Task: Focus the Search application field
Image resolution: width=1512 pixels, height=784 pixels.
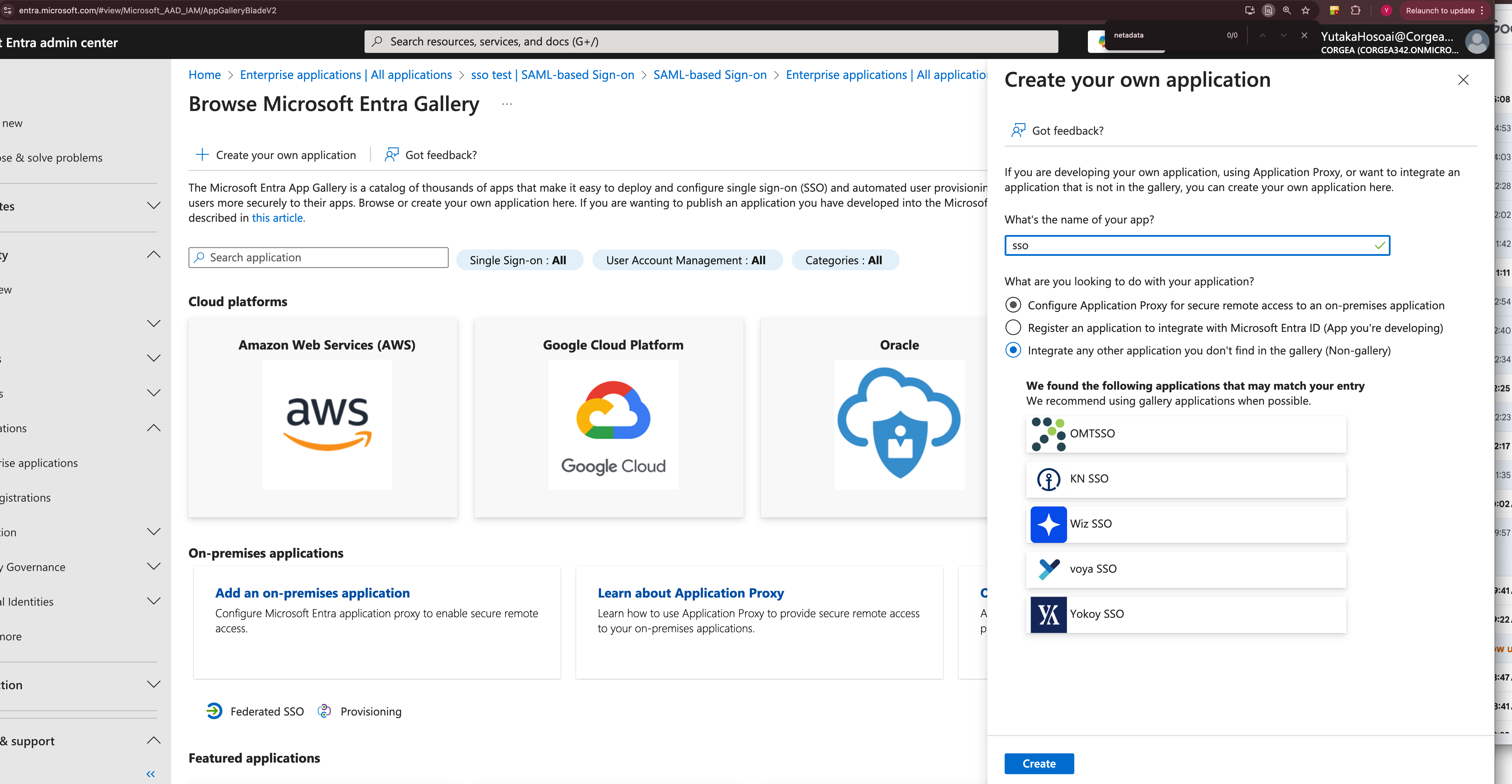Action: 318,258
